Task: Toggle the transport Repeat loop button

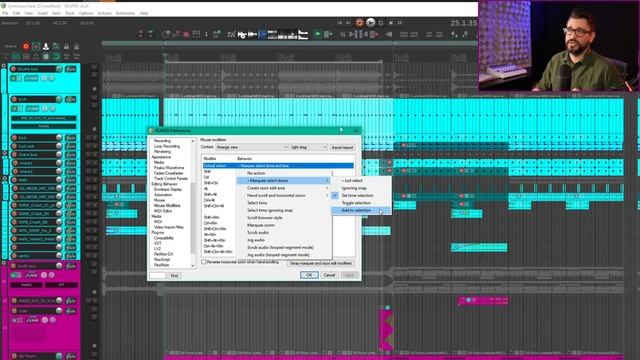Action: click(381, 23)
